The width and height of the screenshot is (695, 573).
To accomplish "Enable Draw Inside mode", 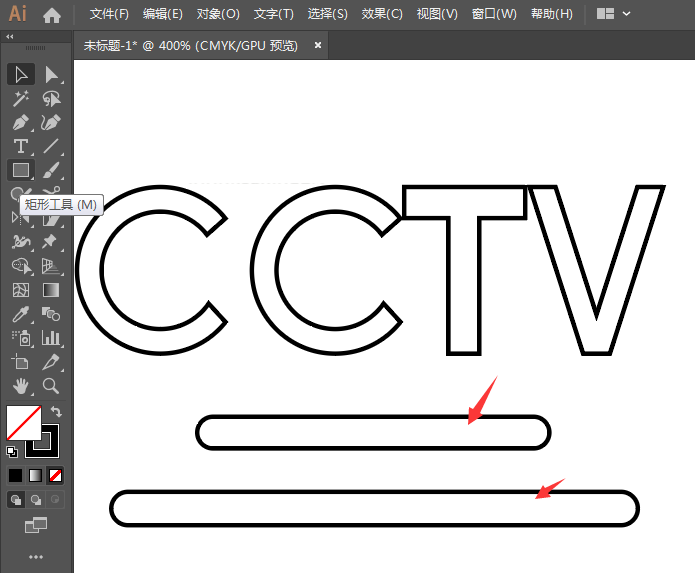I will 55,499.
